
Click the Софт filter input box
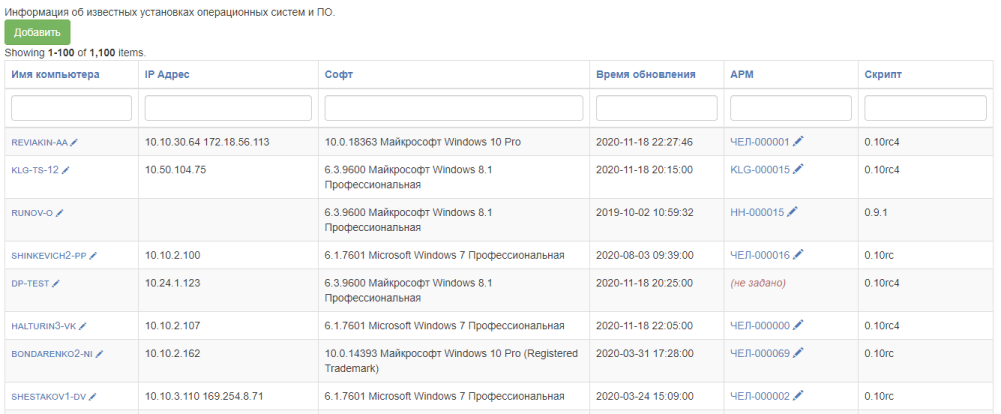coord(454,108)
